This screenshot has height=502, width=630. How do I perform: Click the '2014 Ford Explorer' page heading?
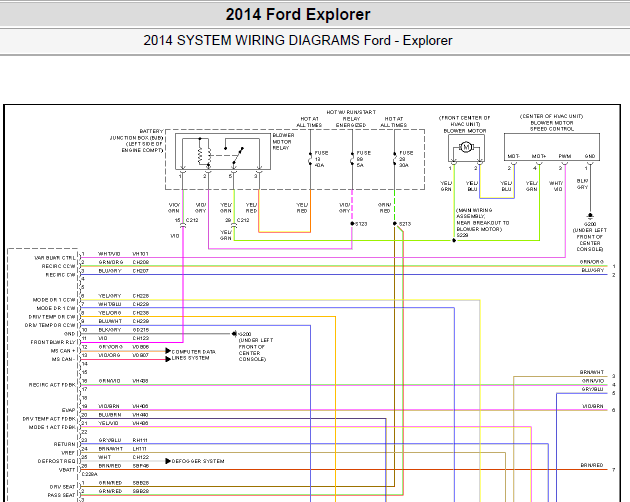298,14
